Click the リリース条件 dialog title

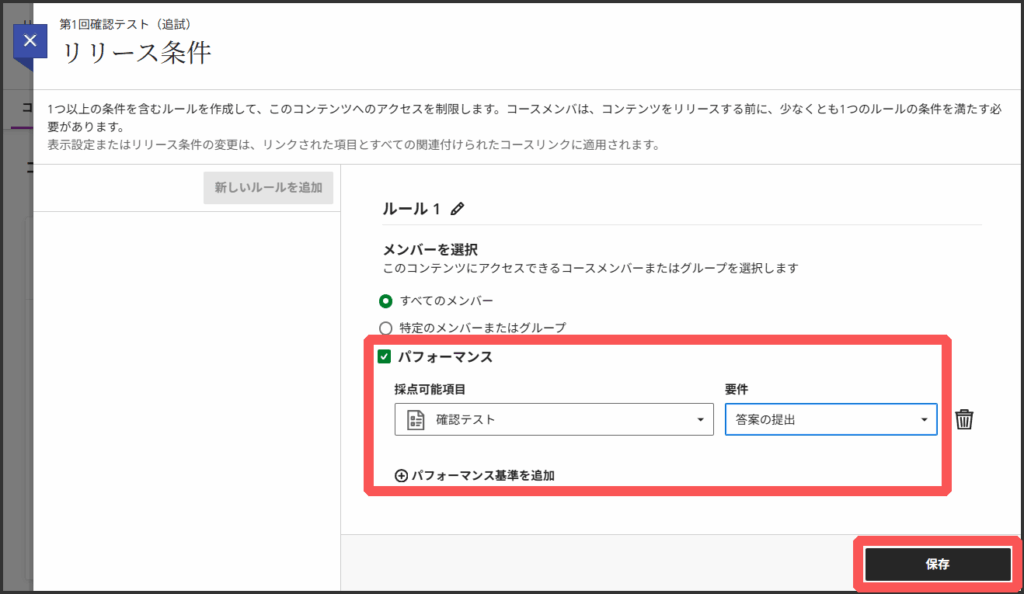coord(136,52)
